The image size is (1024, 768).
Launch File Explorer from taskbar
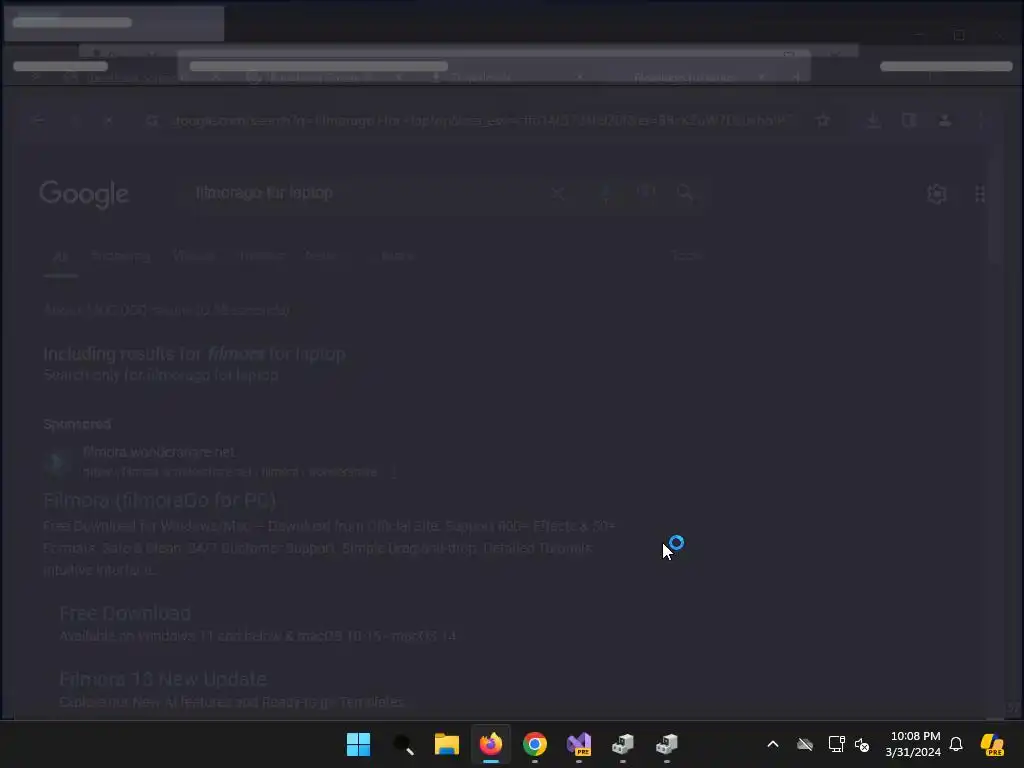click(x=447, y=744)
